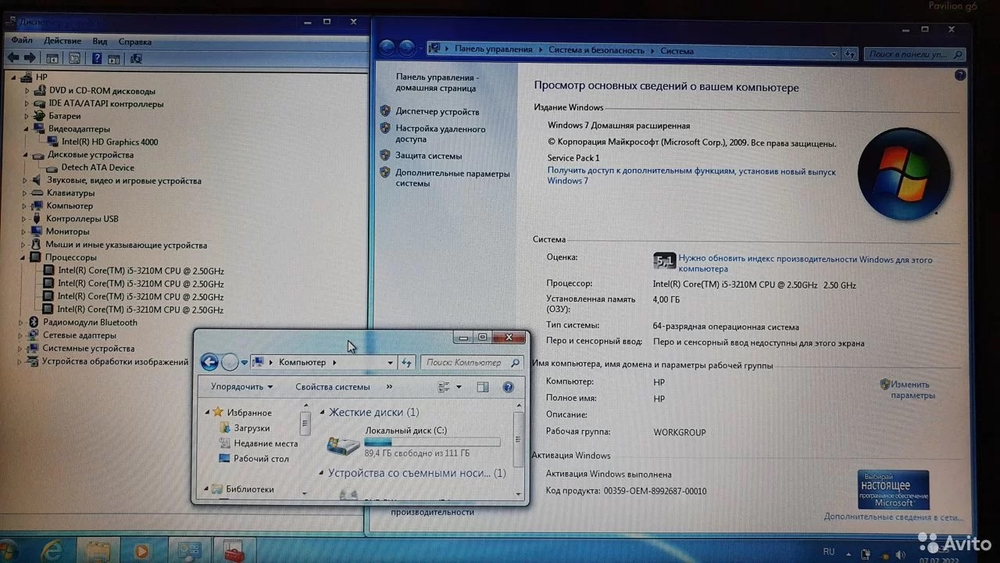The image size is (1000, 563).
Task: Click scan for hardware changes toolbar icon
Action: coord(136,59)
